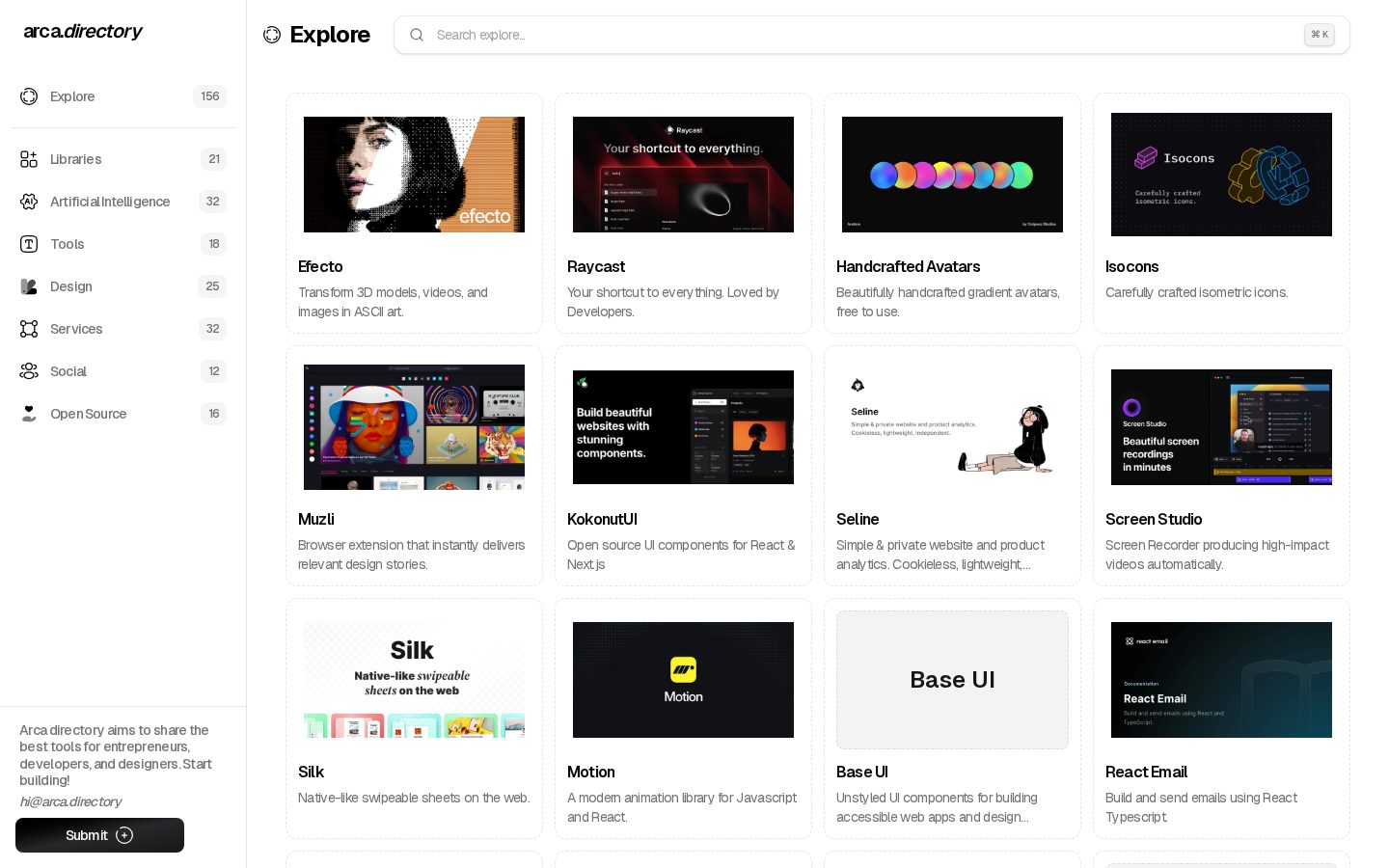Open the Muzli thumbnail image

(x=414, y=427)
